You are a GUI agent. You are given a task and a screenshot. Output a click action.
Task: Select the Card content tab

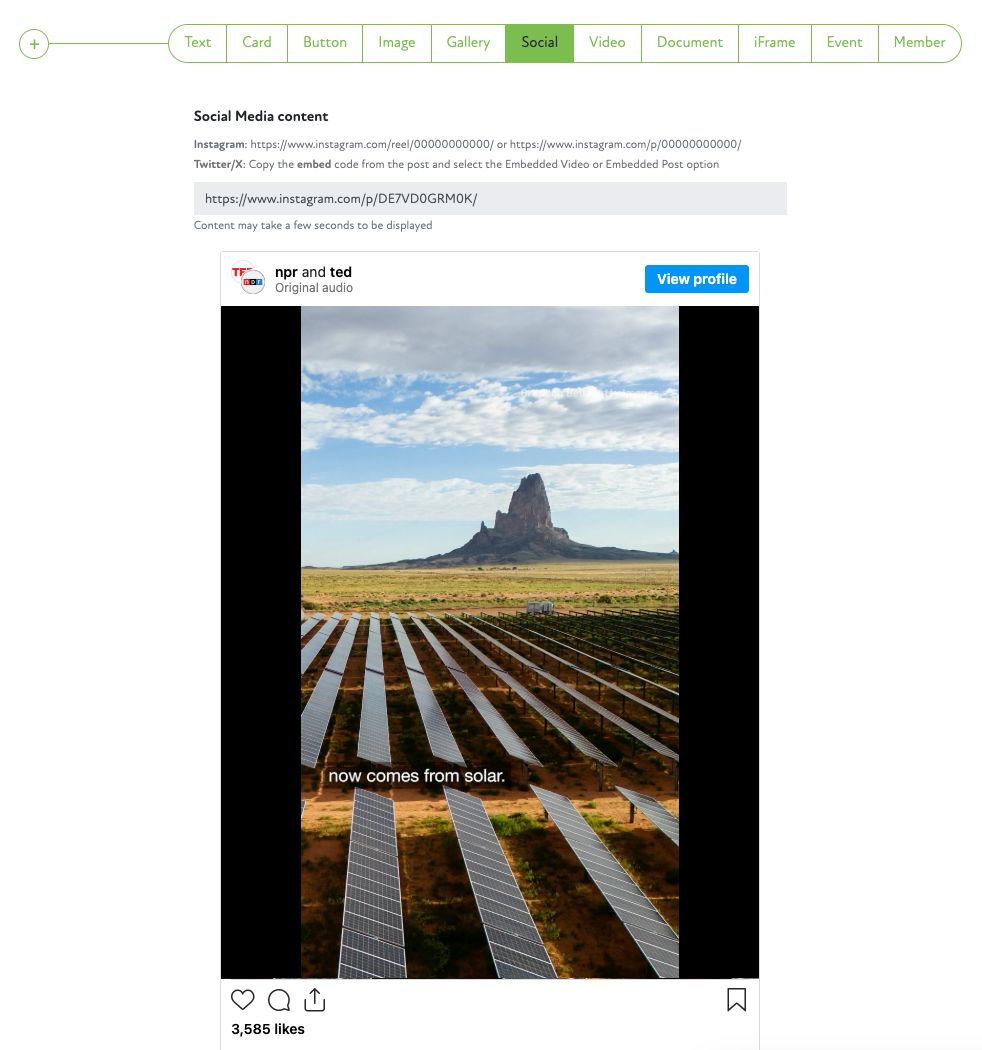[x=257, y=43]
